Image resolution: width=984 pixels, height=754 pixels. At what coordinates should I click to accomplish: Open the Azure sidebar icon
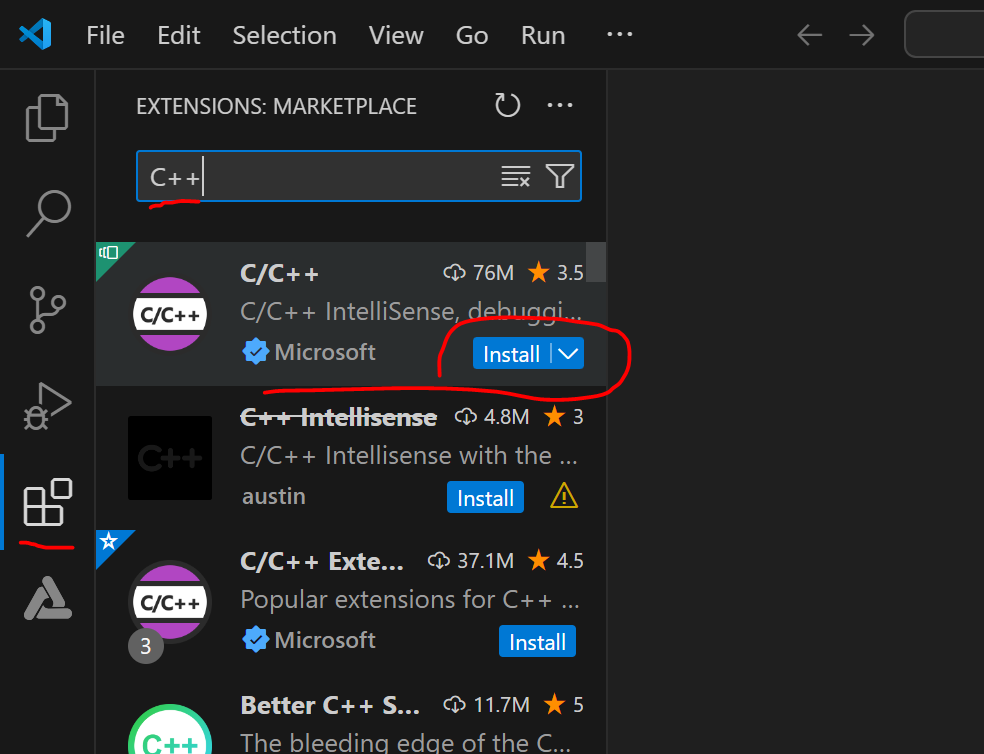pos(46,598)
